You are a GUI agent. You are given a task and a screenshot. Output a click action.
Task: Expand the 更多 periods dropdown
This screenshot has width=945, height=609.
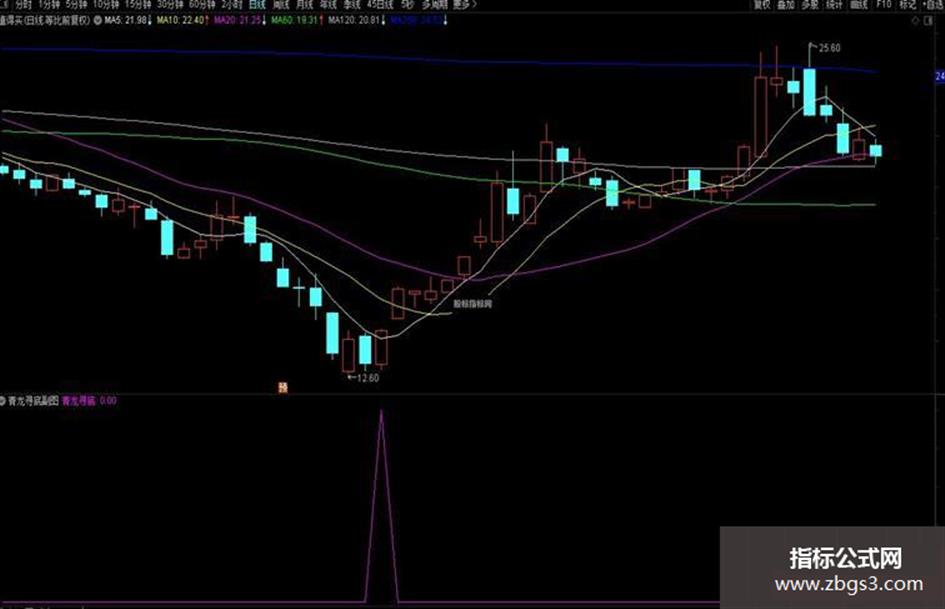[x=465, y=4]
